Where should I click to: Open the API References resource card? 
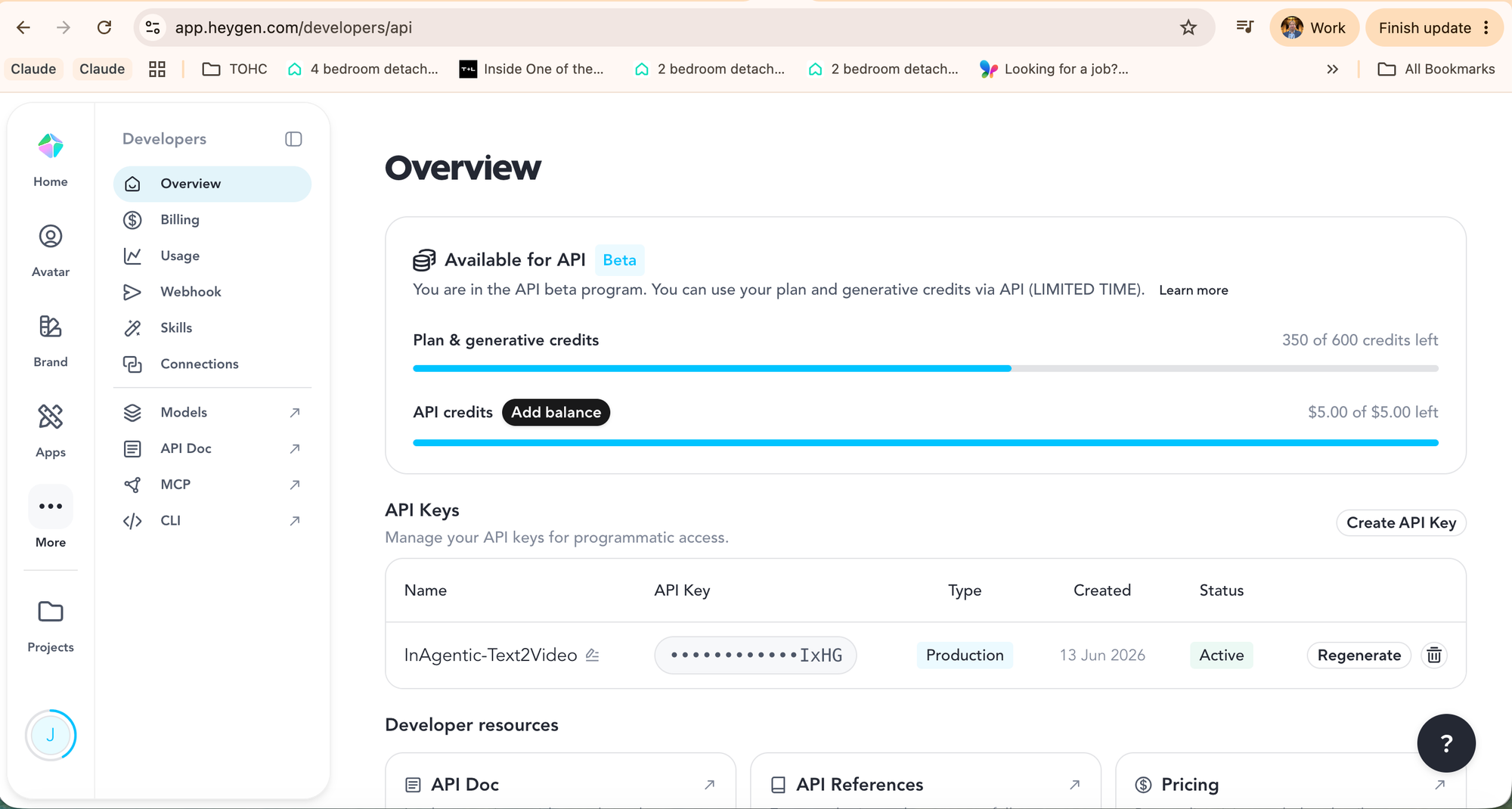925,781
